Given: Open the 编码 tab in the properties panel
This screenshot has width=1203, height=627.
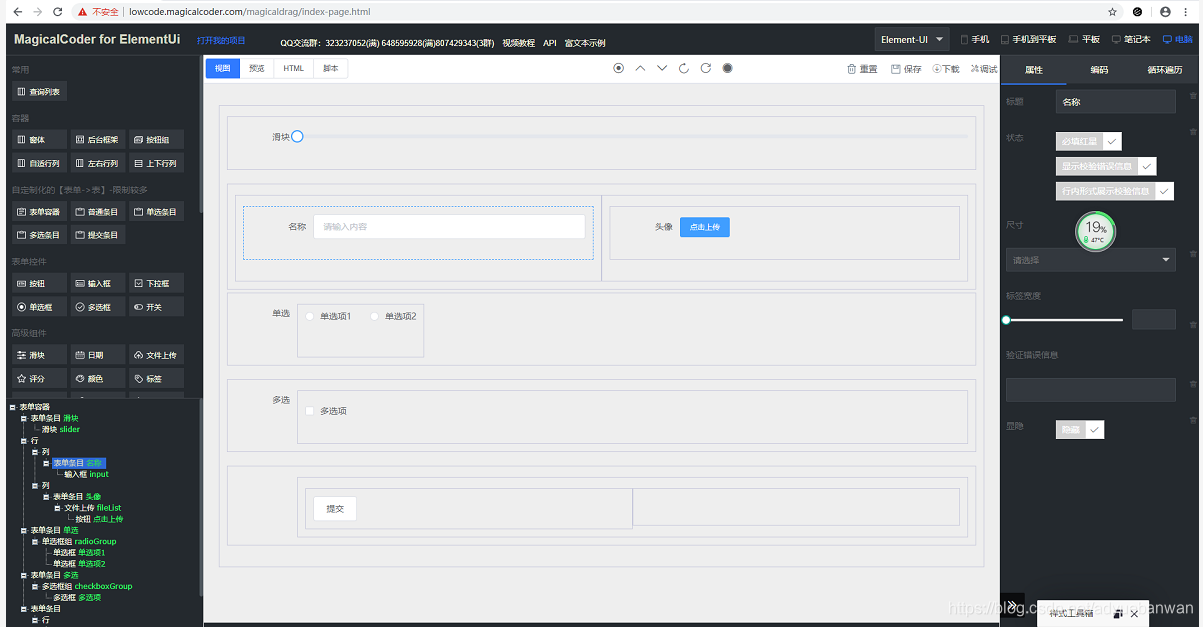Looking at the screenshot, I should tap(1099, 70).
